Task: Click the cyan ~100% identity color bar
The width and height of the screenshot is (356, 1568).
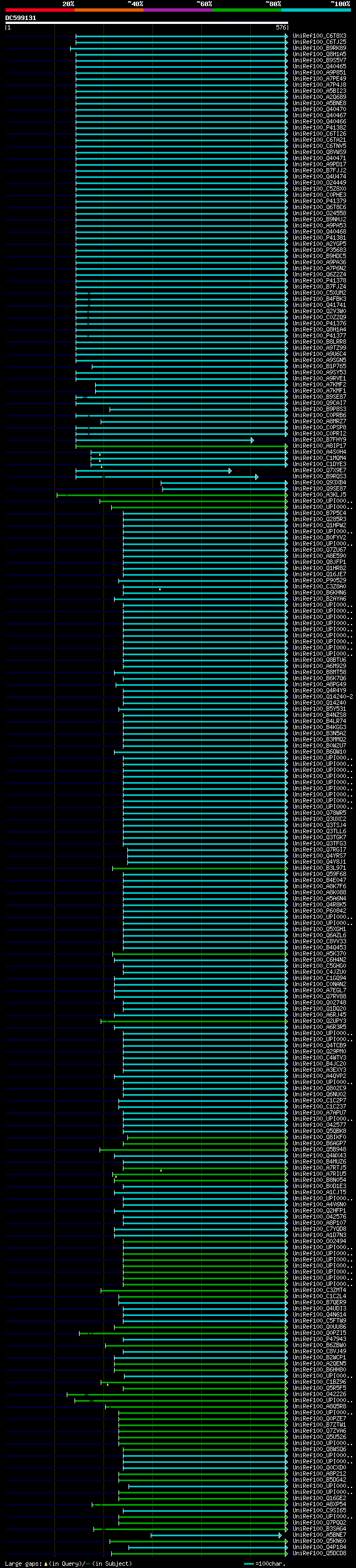Action: coord(316,10)
